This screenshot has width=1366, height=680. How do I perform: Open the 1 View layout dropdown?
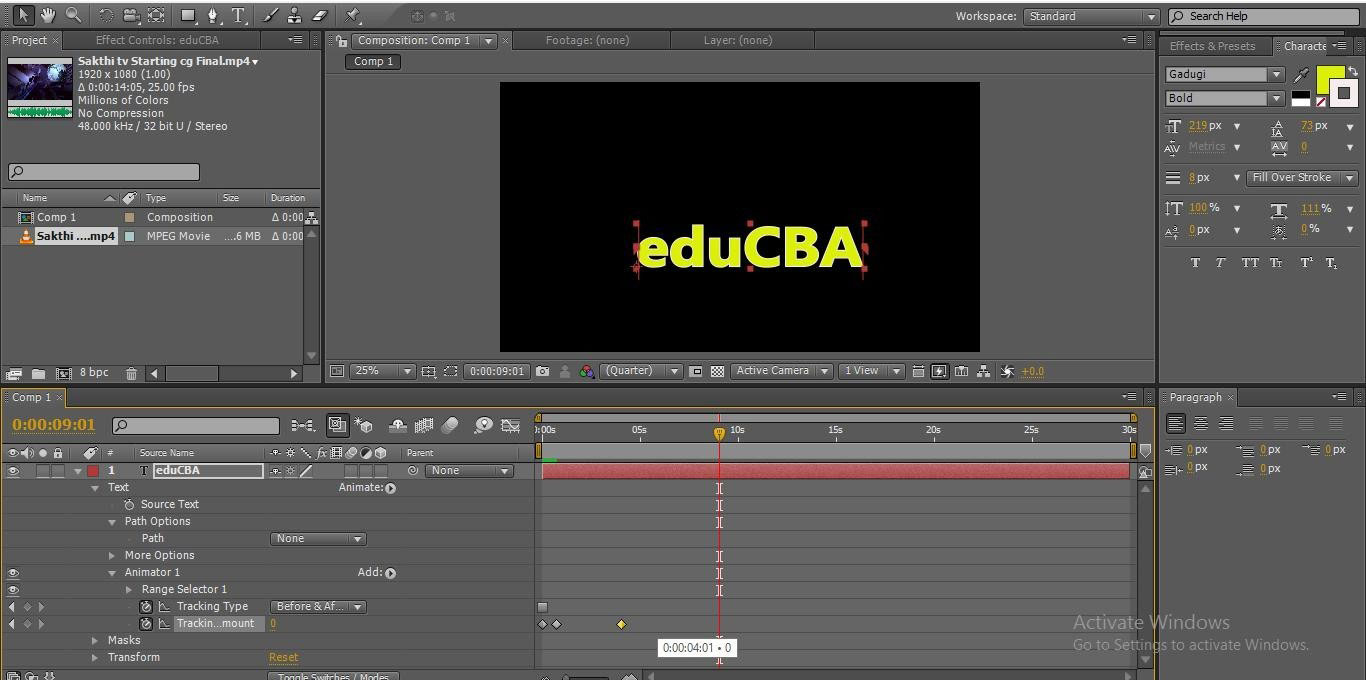pyautogui.click(x=871, y=371)
